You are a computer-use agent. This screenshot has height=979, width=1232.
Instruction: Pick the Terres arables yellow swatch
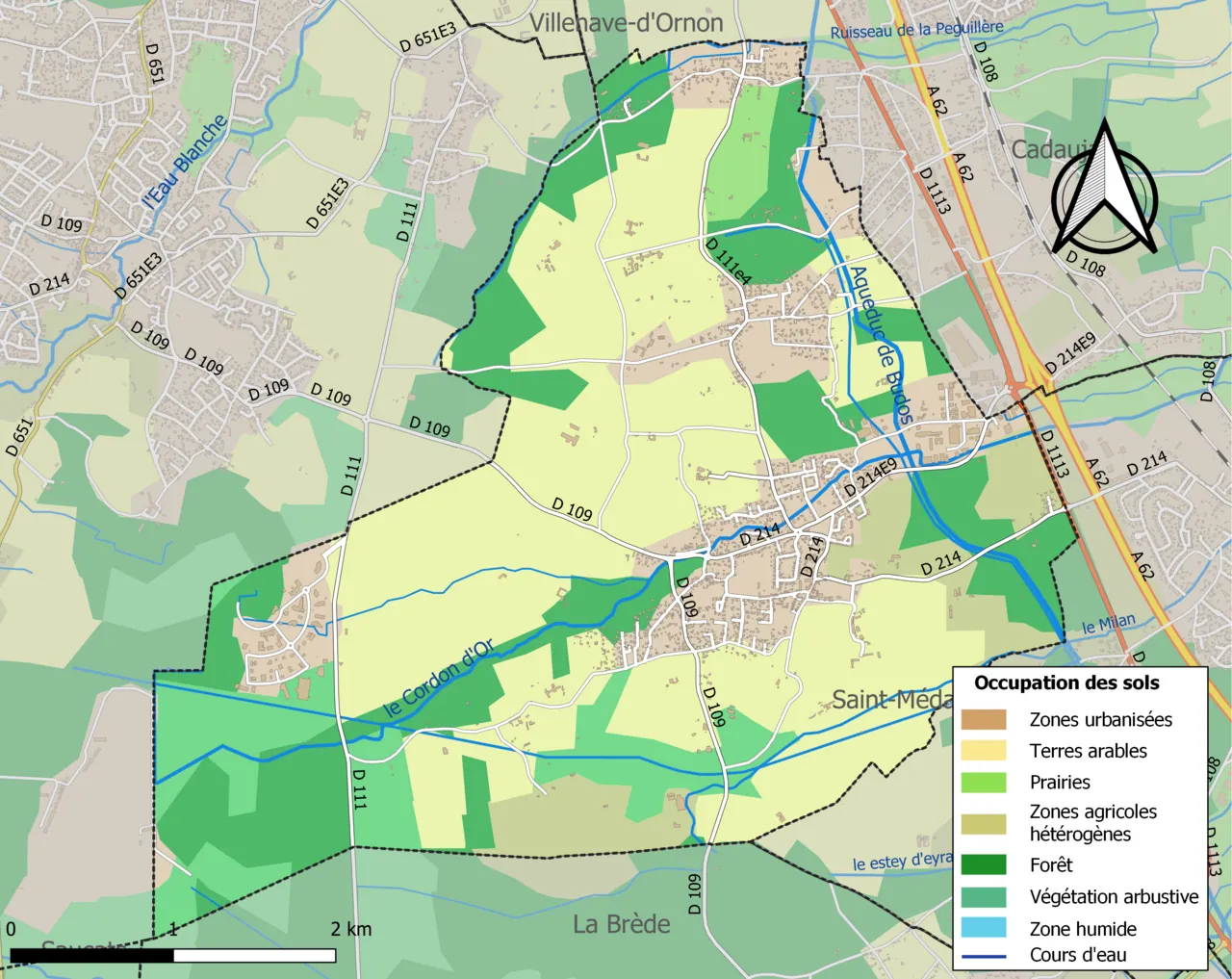coord(983,751)
